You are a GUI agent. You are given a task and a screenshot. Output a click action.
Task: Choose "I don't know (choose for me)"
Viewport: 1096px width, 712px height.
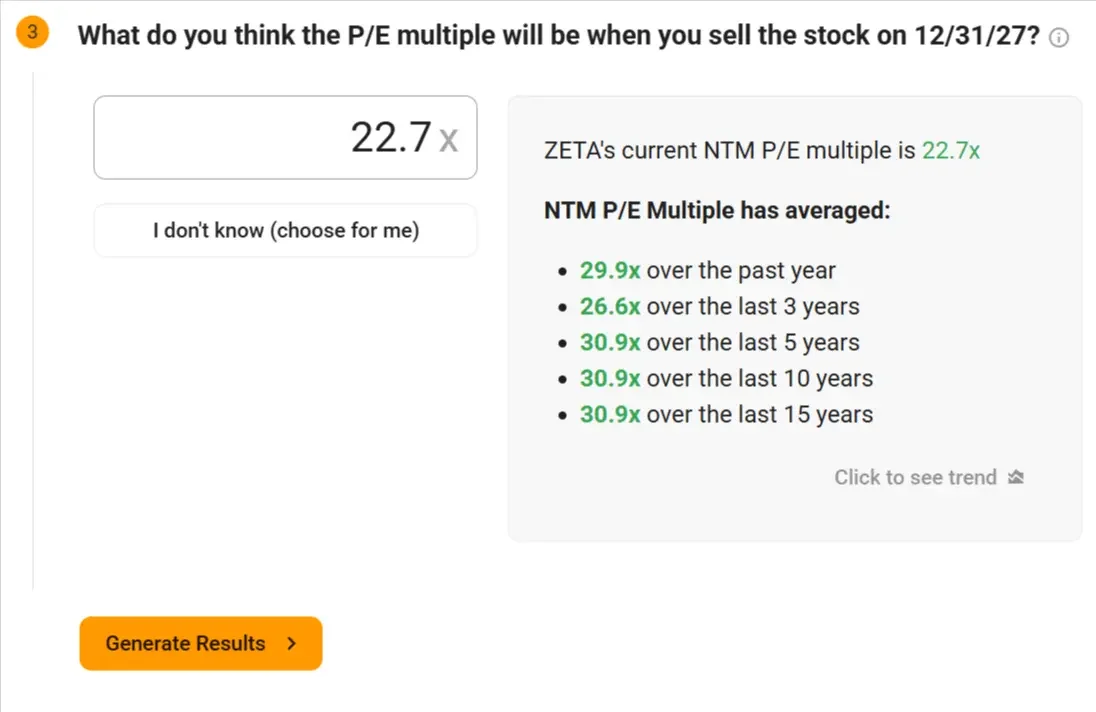pos(285,230)
